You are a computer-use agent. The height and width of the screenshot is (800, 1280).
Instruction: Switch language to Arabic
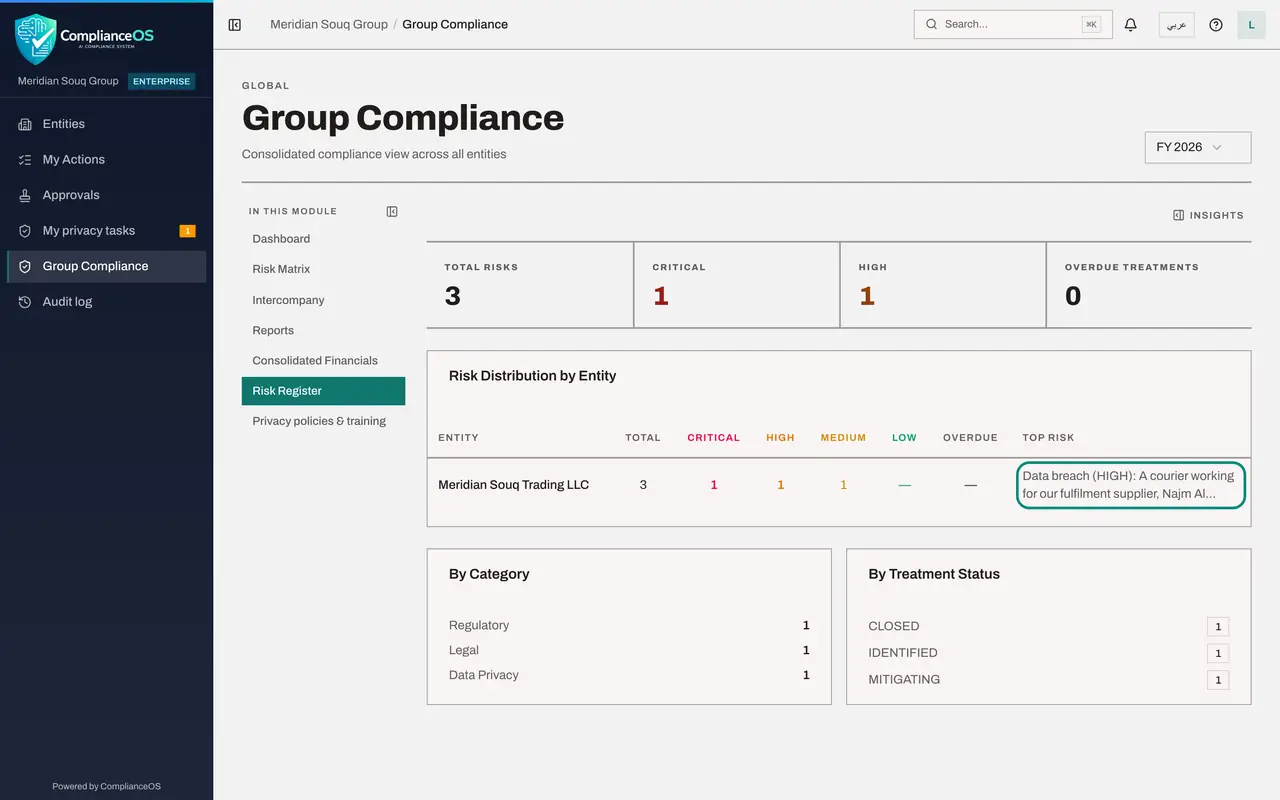pos(1176,25)
